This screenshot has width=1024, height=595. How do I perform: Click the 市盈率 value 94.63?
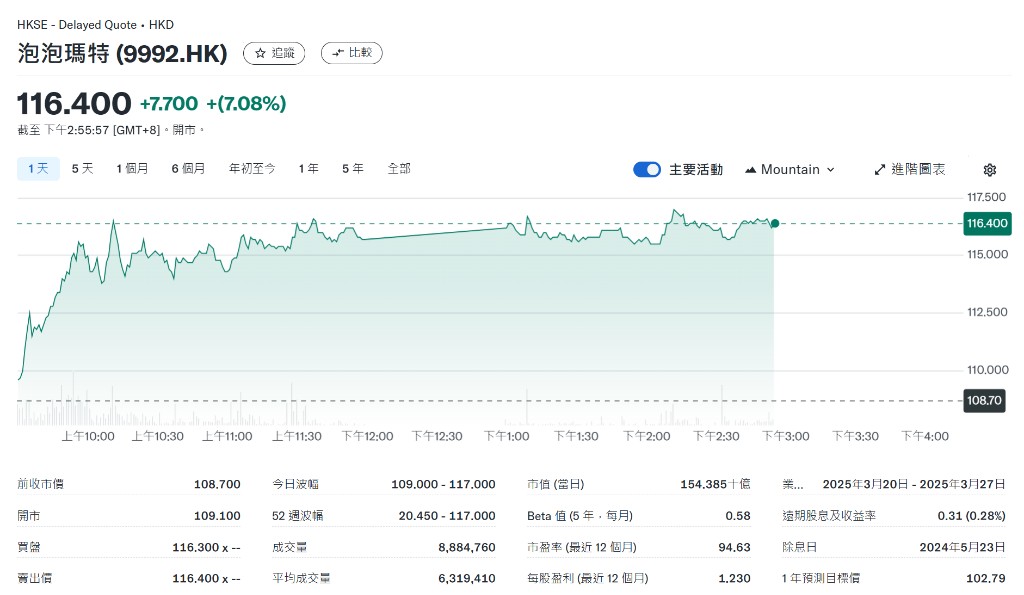point(735,547)
